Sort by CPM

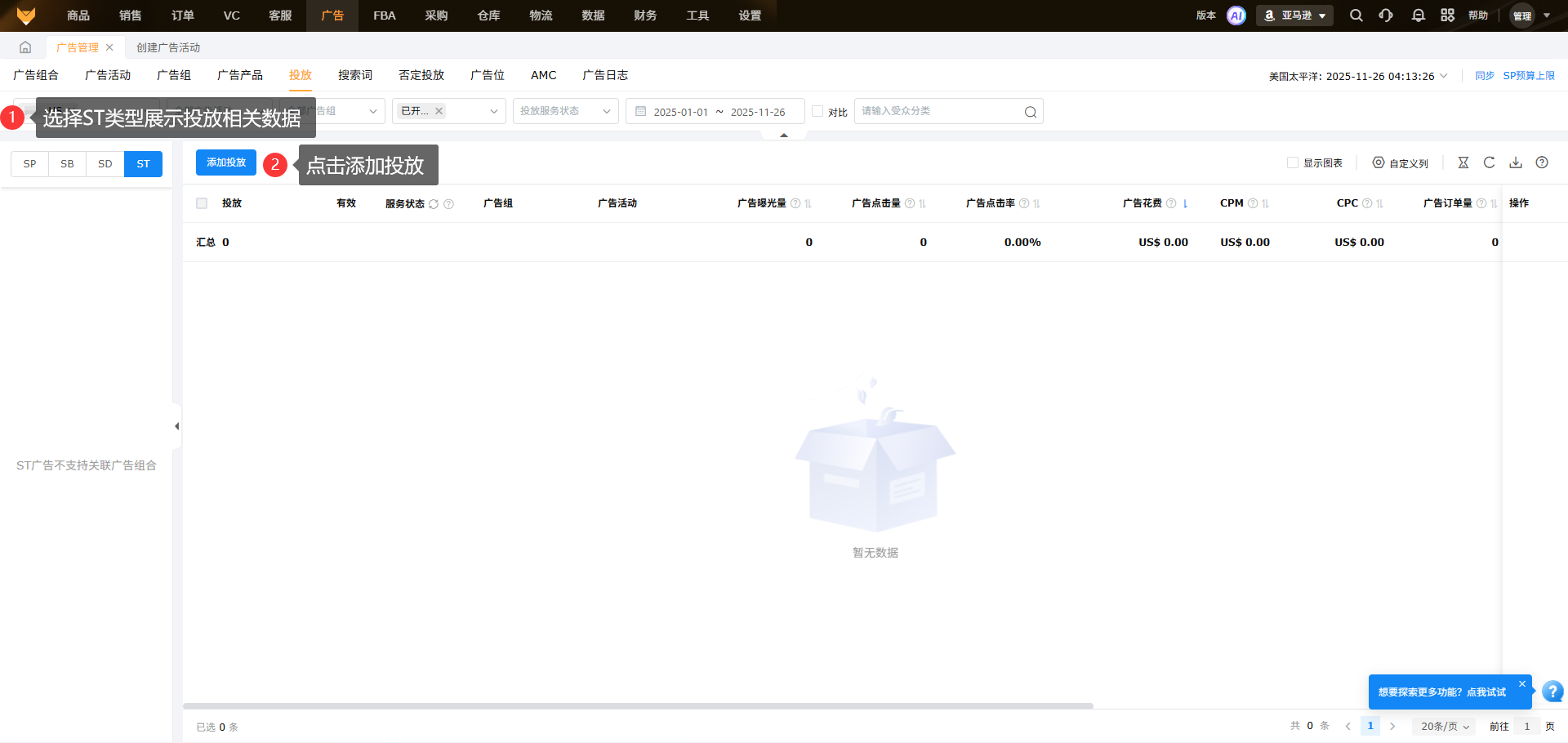tap(1266, 203)
